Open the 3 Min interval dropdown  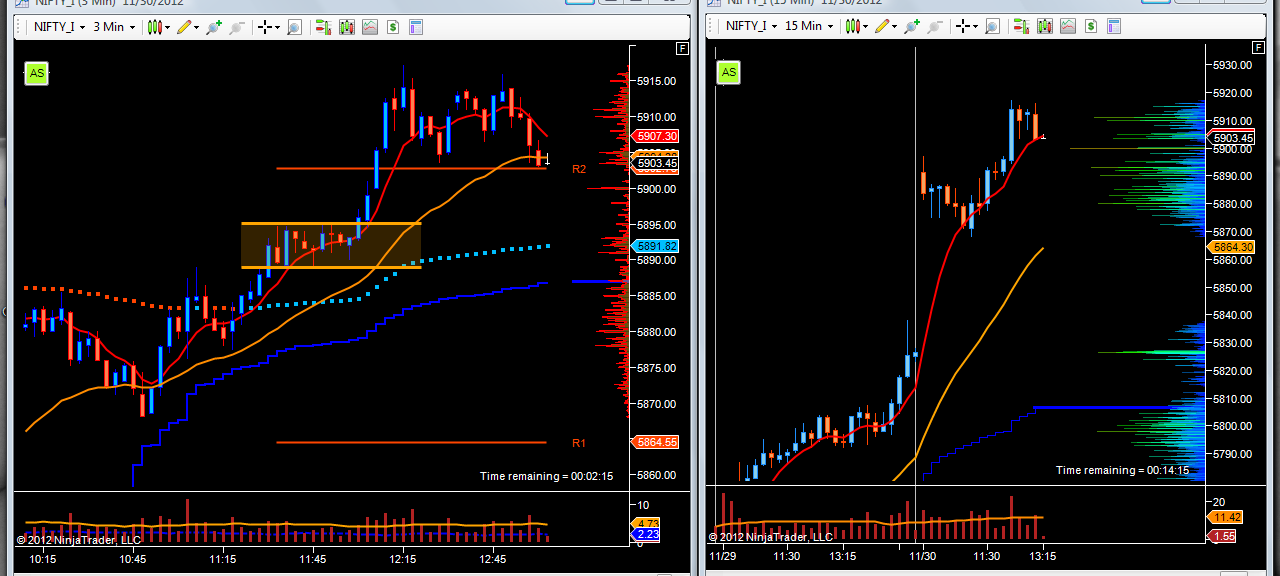(x=113, y=27)
